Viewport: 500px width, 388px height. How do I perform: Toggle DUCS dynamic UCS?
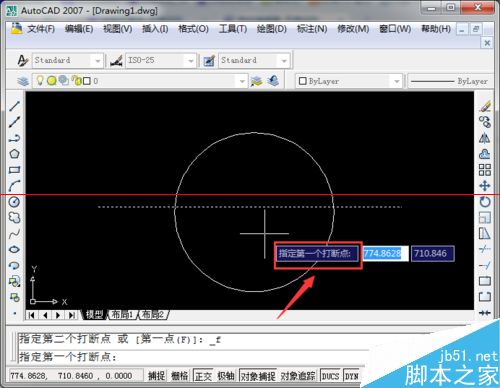click(x=330, y=376)
